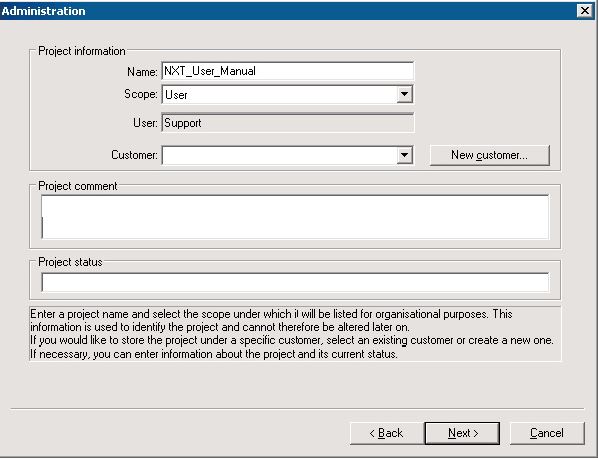Viewport: 598px width, 460px height.
Task: Click the Project information group heading
Action: [x=82, y=51]
